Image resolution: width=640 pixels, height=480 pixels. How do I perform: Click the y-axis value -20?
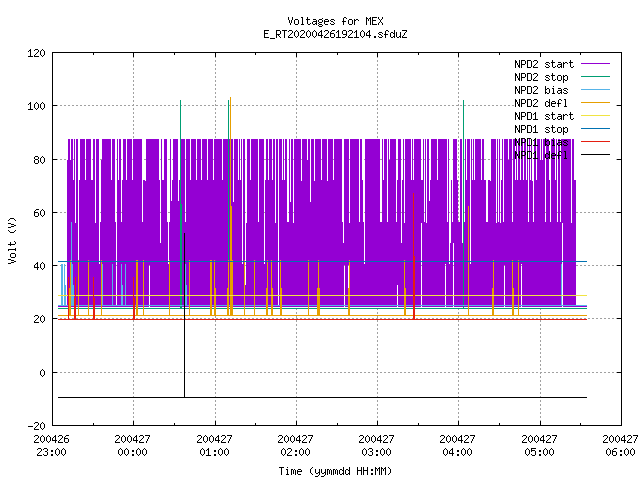pyautogui.click(x=36, y=426)
